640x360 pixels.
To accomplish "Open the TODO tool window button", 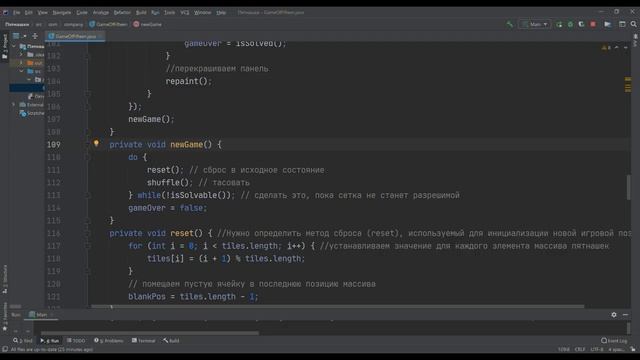I will (x=76, y=340).
